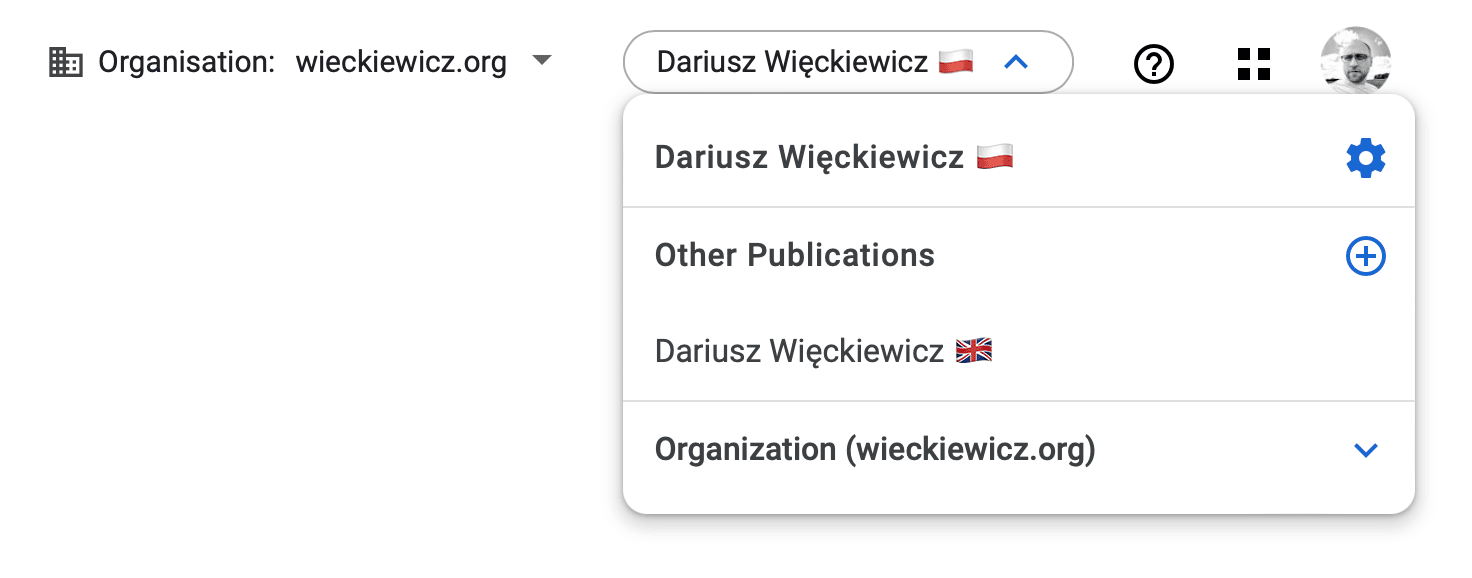Click the organisation building icon
Image resolution: width=1472 pixels, height=578 pixels.
click(x=66, y=63)
